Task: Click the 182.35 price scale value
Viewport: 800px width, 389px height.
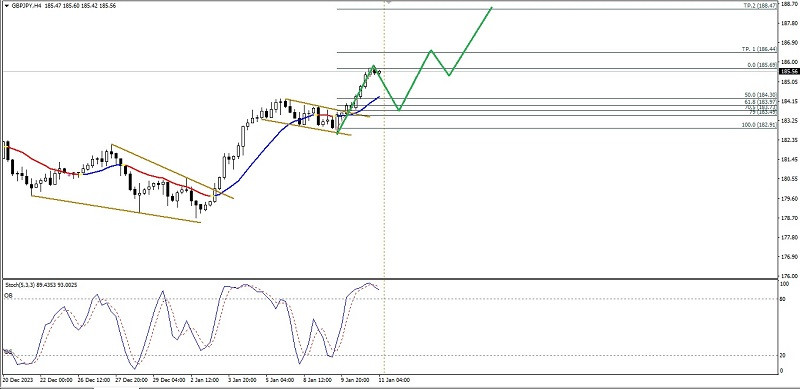Action: click(789, 140)
